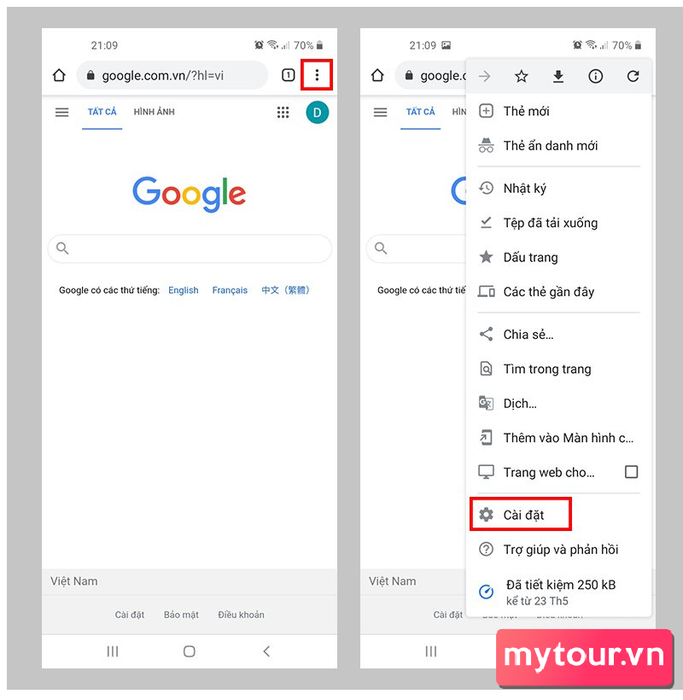
Task: Select Cài đặt in the menu
Action: tap(521, 514)
